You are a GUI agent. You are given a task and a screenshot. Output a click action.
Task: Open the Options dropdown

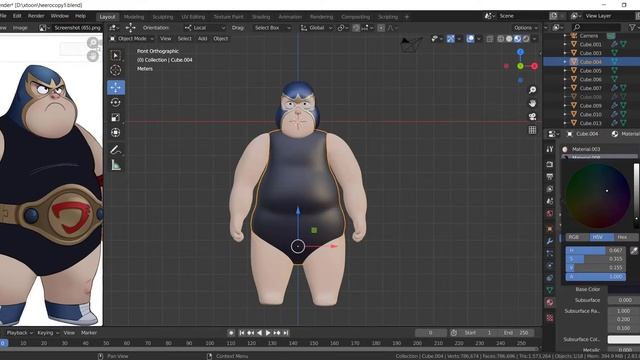coord(526,28)
